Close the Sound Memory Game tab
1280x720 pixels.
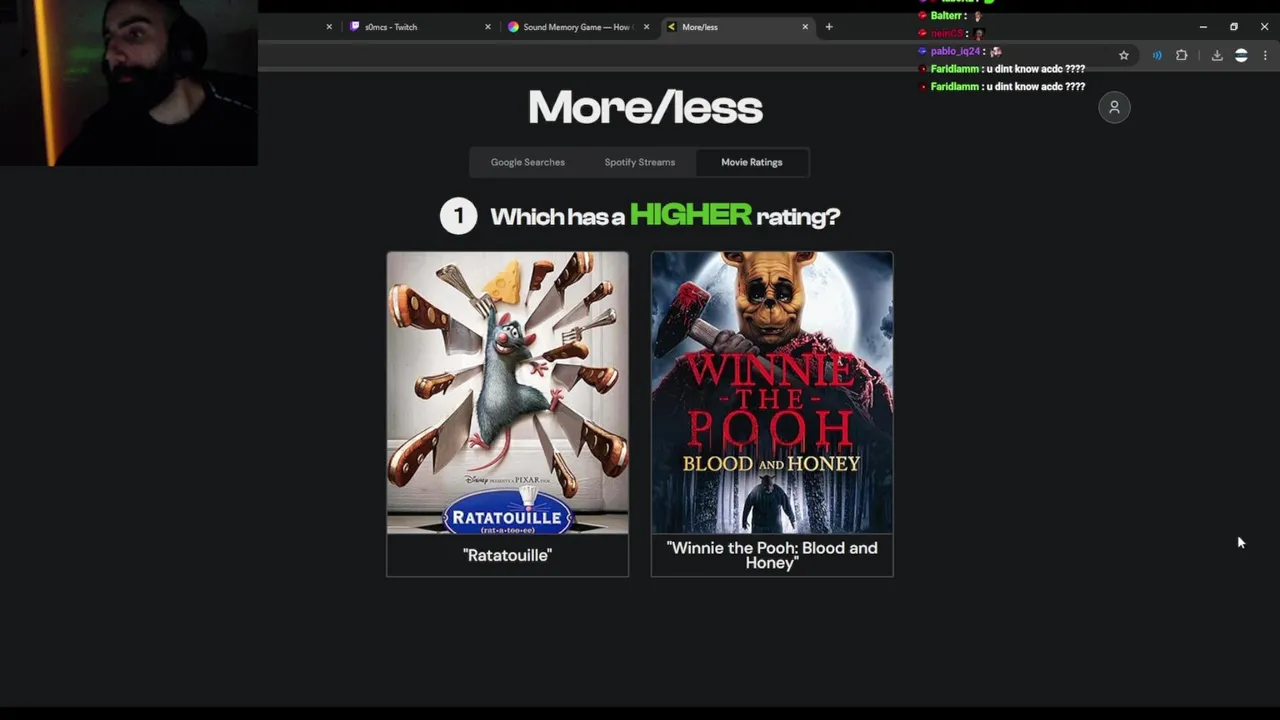pos(646,27)
